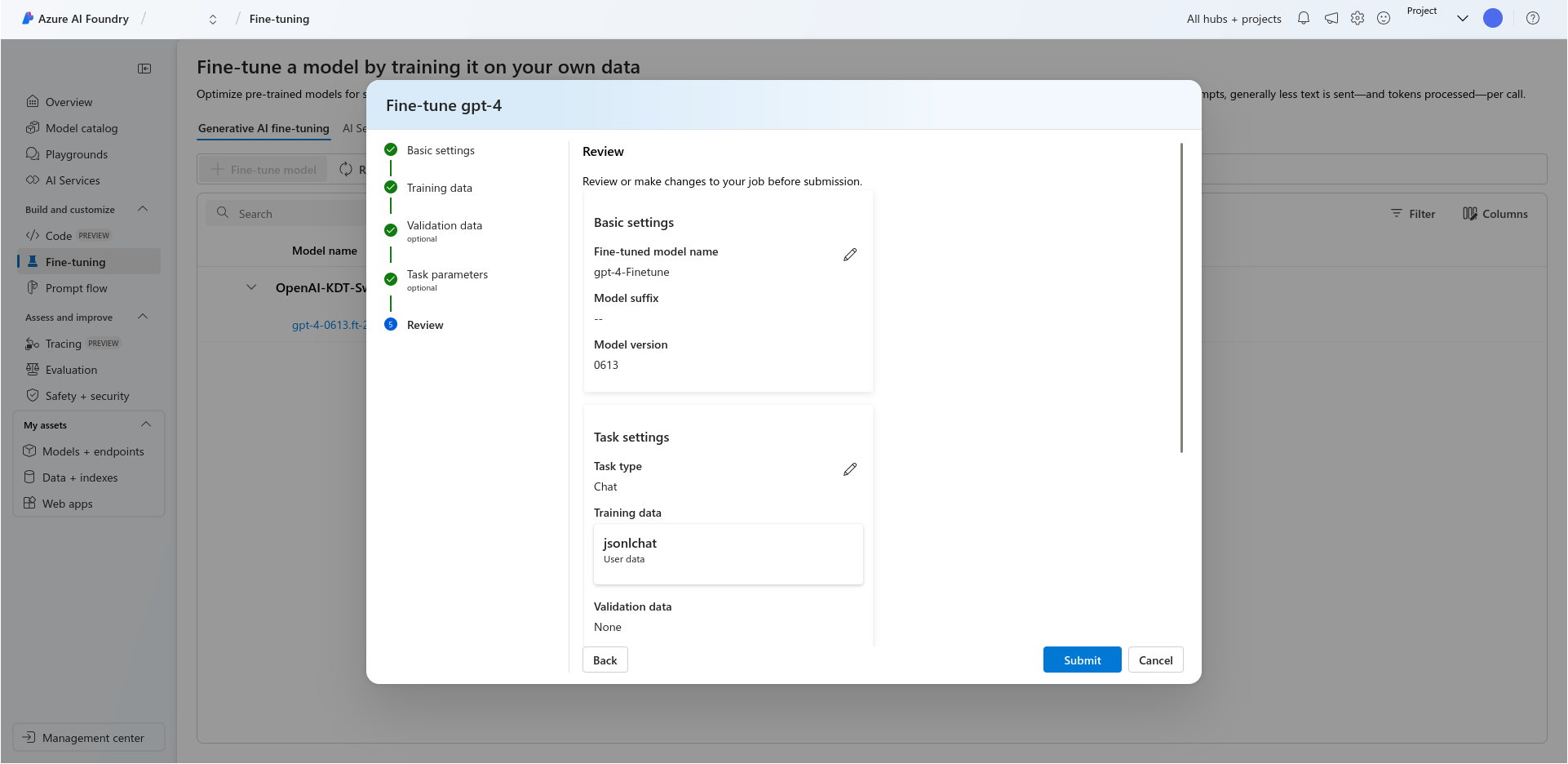This screenshot has height=764, width=1568.
Task: Submit the fine-tuning job
Action: coord(1082,660)
